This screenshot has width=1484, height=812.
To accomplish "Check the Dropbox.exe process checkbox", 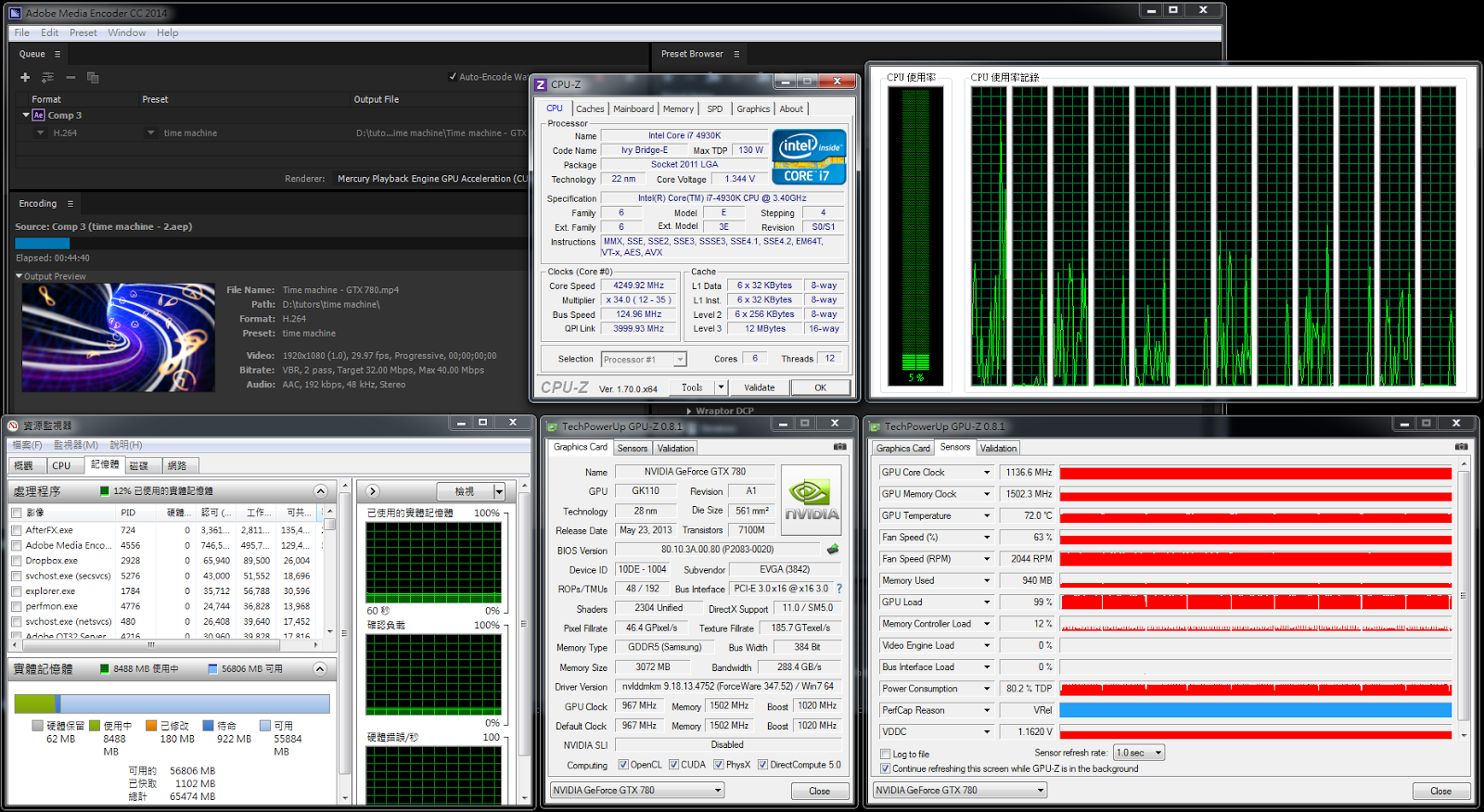I will click(x=17, y=561).
